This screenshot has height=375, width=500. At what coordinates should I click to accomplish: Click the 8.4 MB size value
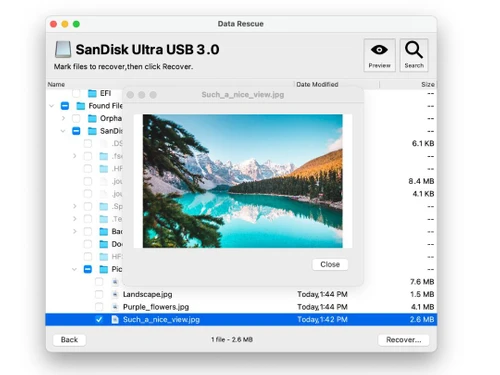[421, 181]
